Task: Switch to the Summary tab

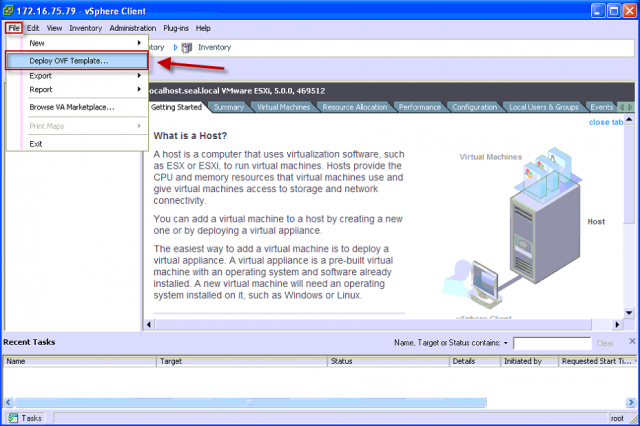Action: tap(229, 107)
